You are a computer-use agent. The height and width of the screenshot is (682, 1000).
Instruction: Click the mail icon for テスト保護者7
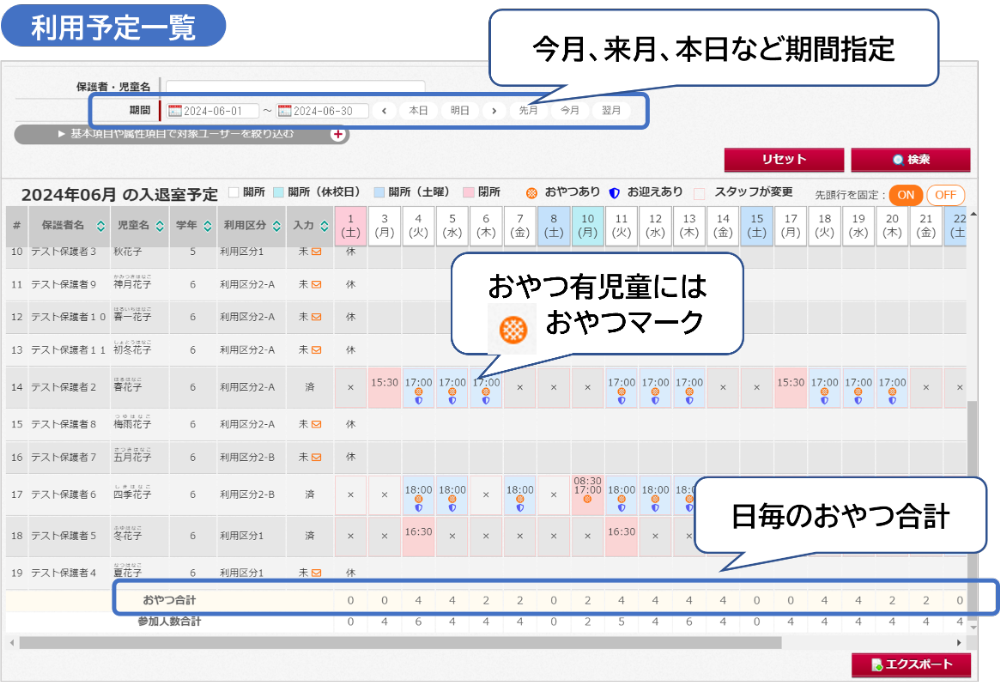point(316,457)
